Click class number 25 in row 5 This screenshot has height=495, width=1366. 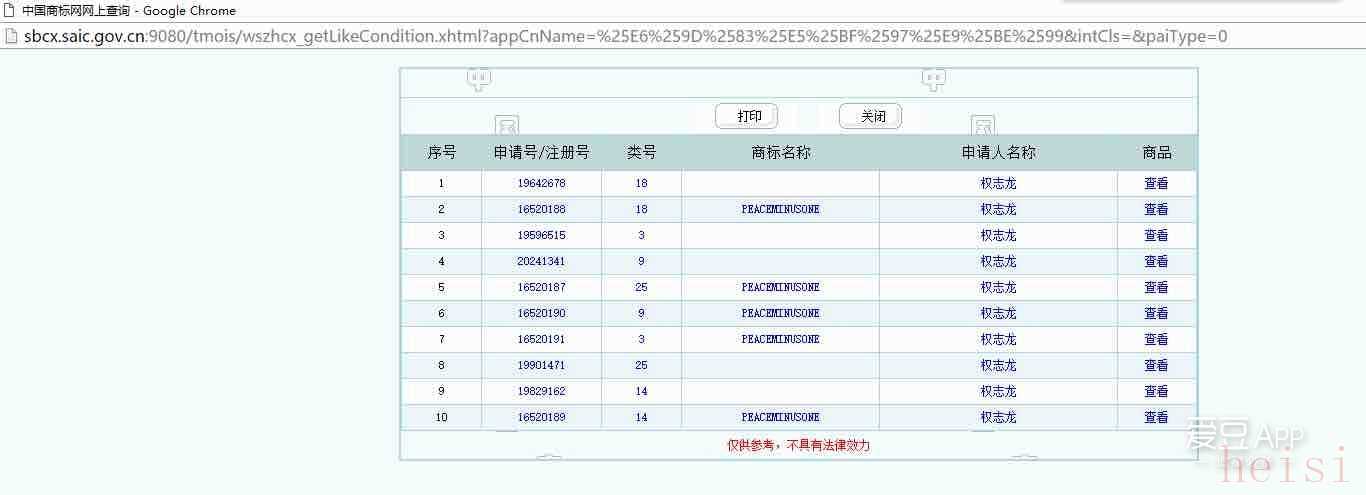(641, 288)
